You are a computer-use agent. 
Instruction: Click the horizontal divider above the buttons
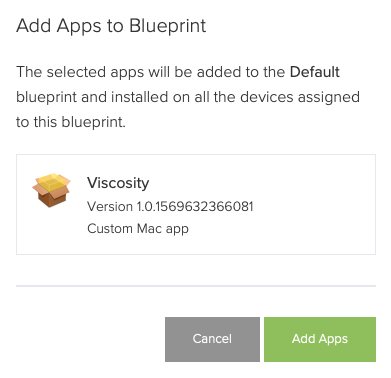point(196,286)
